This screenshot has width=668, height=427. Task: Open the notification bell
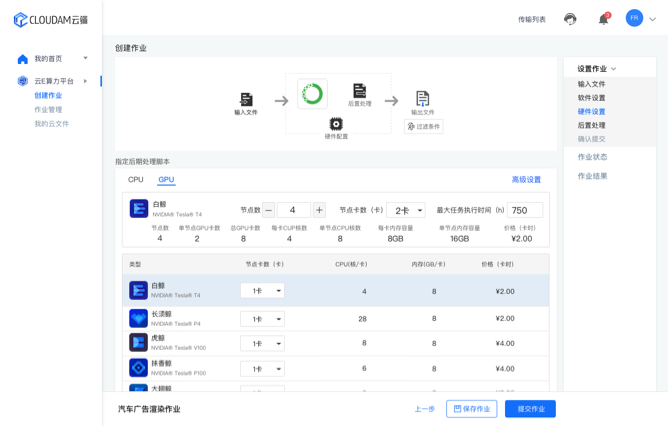[603, 19]
